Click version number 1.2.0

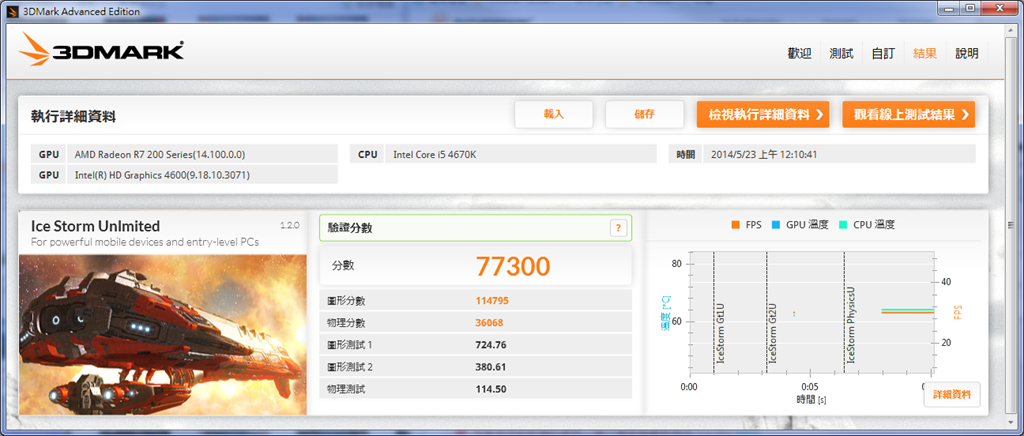(x=289, y=225)
